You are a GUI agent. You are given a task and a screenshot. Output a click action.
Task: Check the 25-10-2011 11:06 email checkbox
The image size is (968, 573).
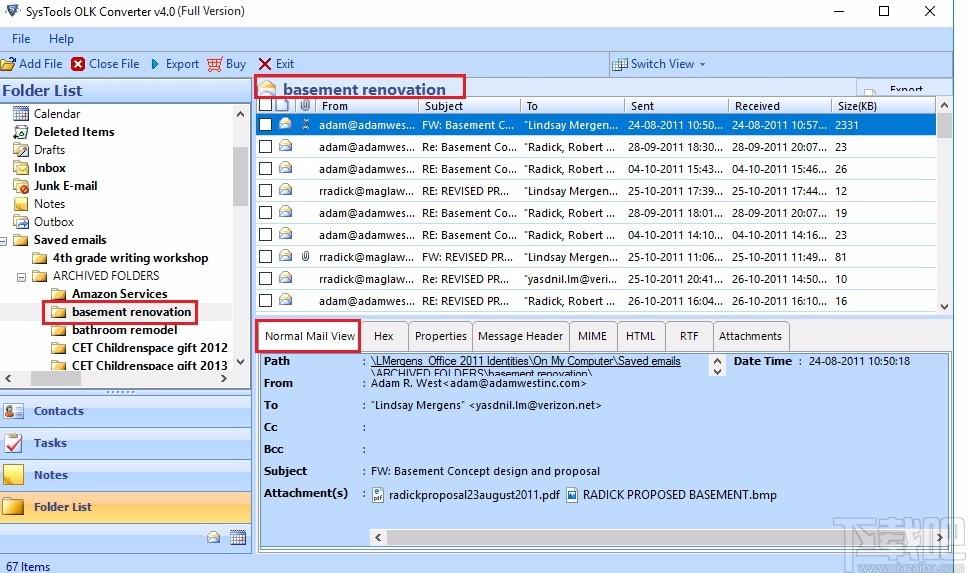(x=265, y=257)
